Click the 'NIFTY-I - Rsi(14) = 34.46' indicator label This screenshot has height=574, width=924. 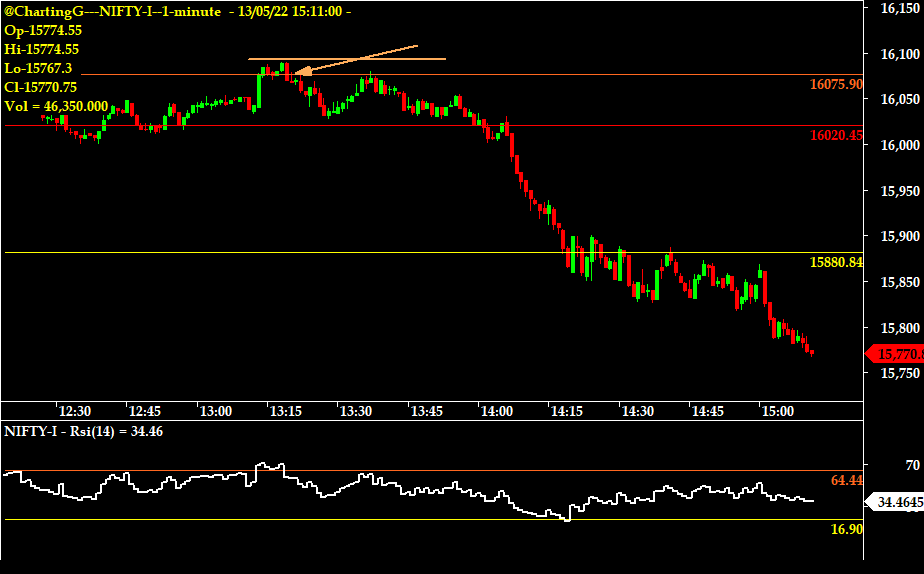[x=84, y=431]
